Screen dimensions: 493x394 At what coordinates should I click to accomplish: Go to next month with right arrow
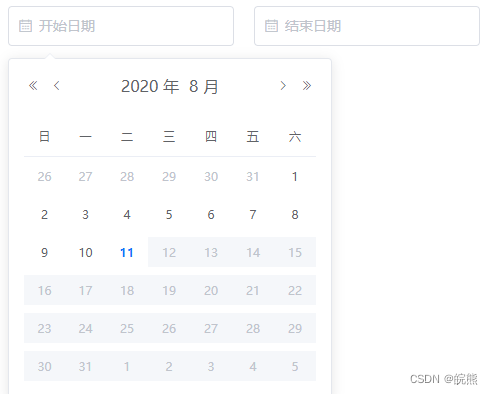click(x=283, y=86)
